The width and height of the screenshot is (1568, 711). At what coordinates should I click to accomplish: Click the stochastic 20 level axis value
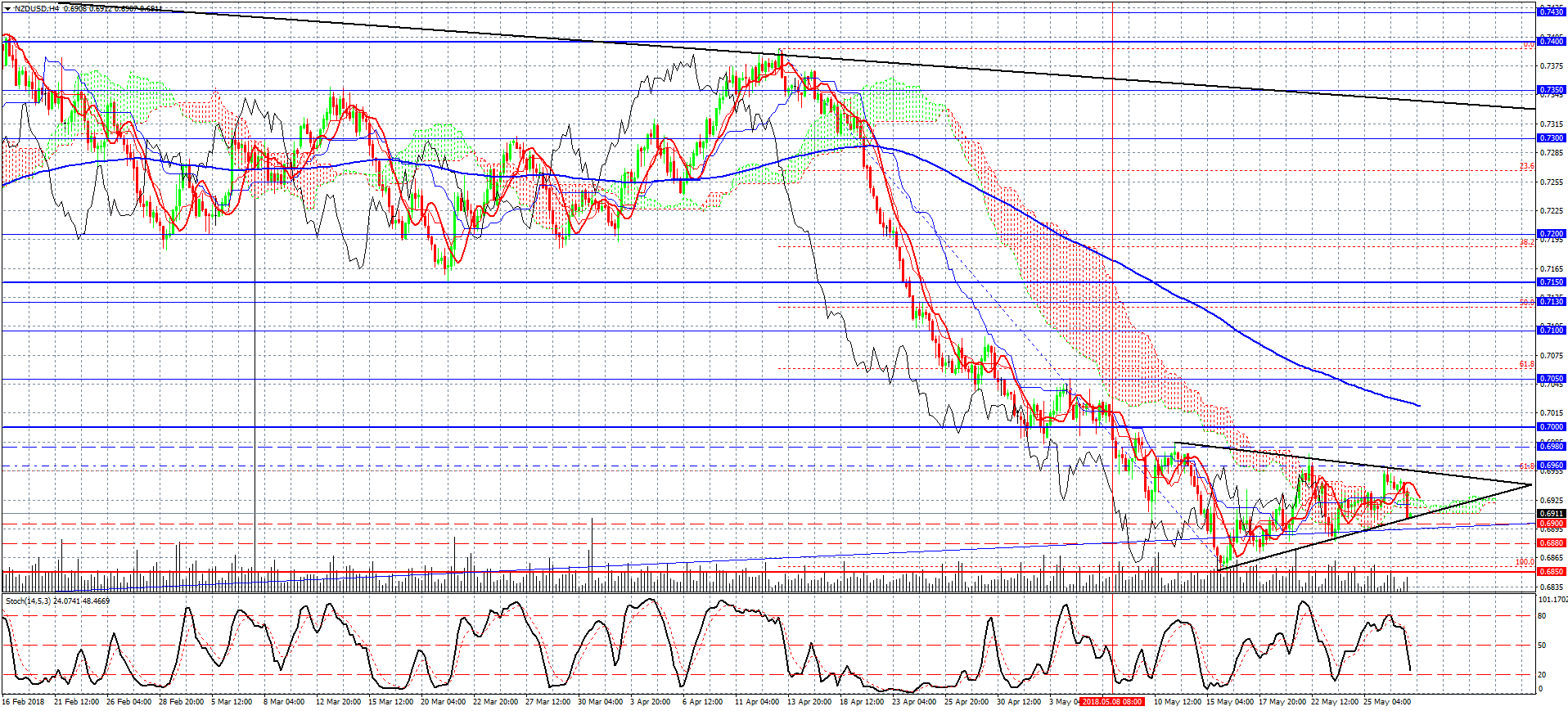click(1543, 675)
